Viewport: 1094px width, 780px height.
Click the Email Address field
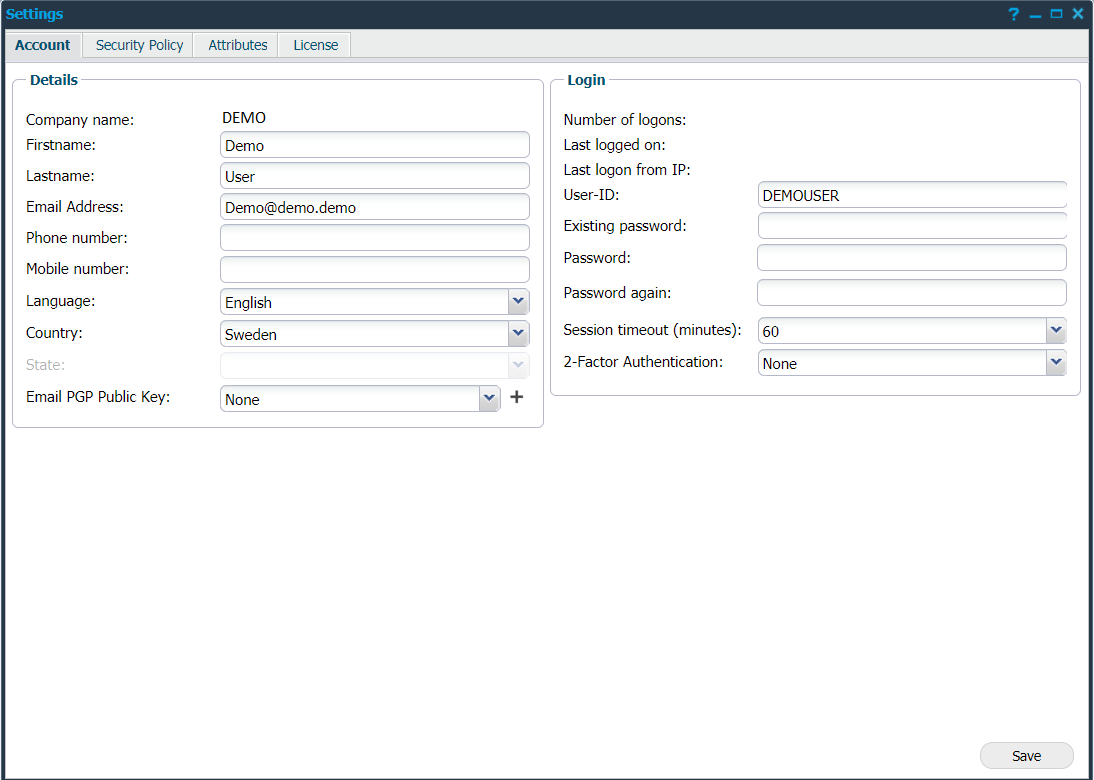pos(374,206)
